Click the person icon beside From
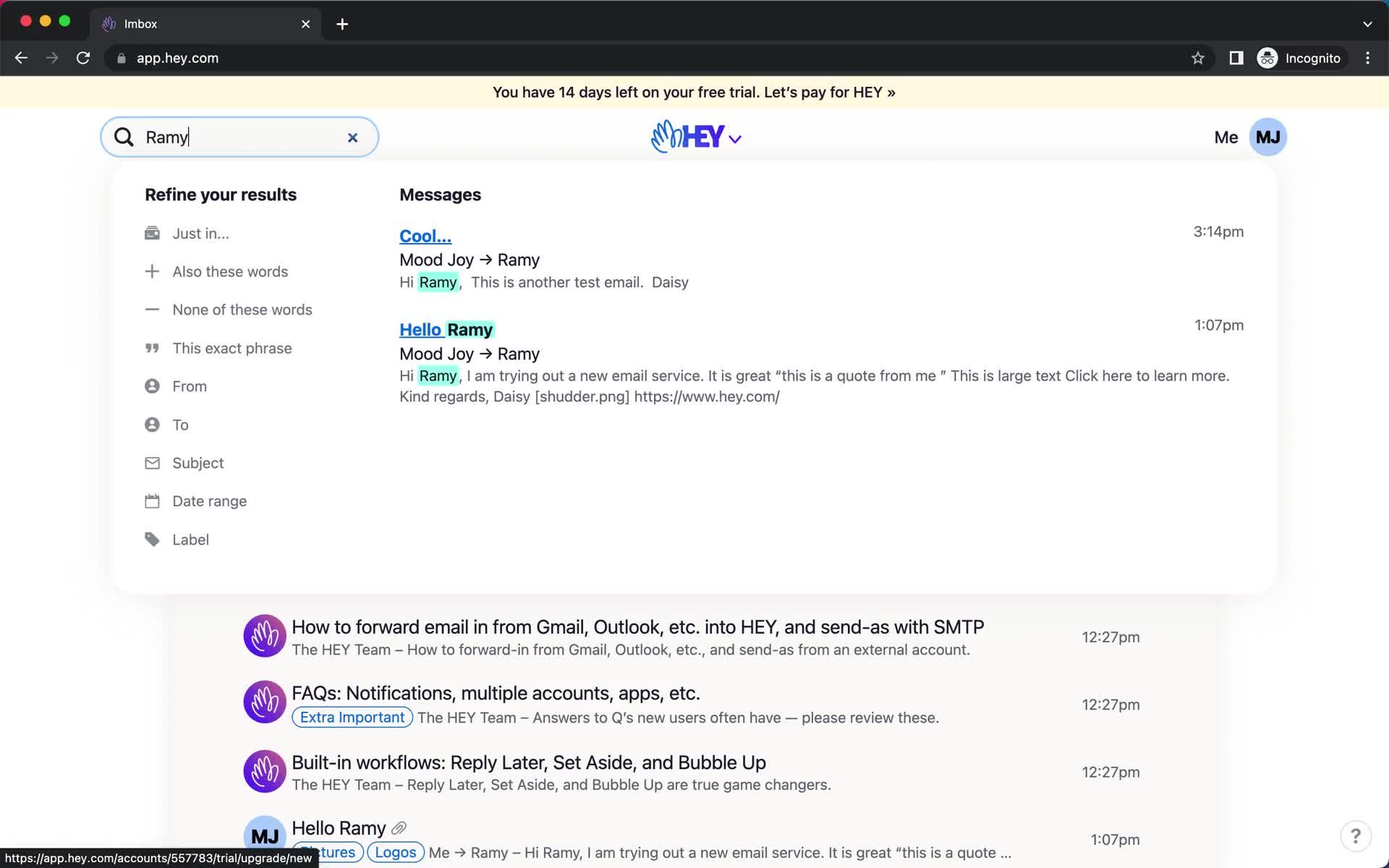Screen dimensions: 1389x868 pyautogui.click(x=152, y=386)
